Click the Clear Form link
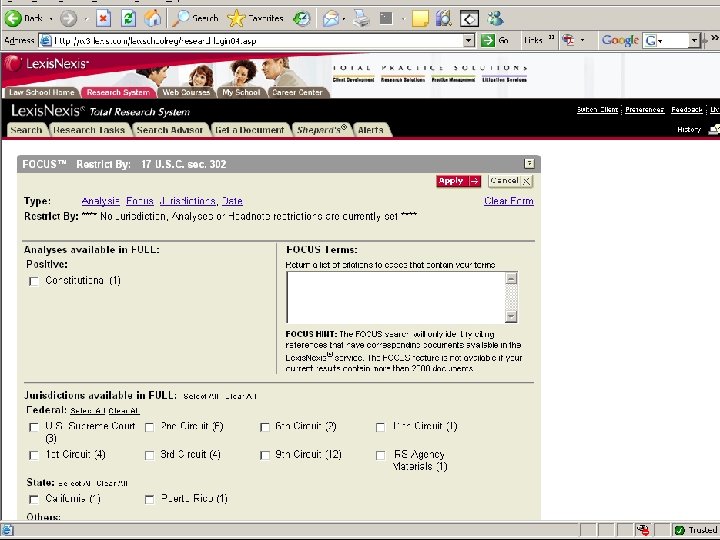 click(509, 201)
